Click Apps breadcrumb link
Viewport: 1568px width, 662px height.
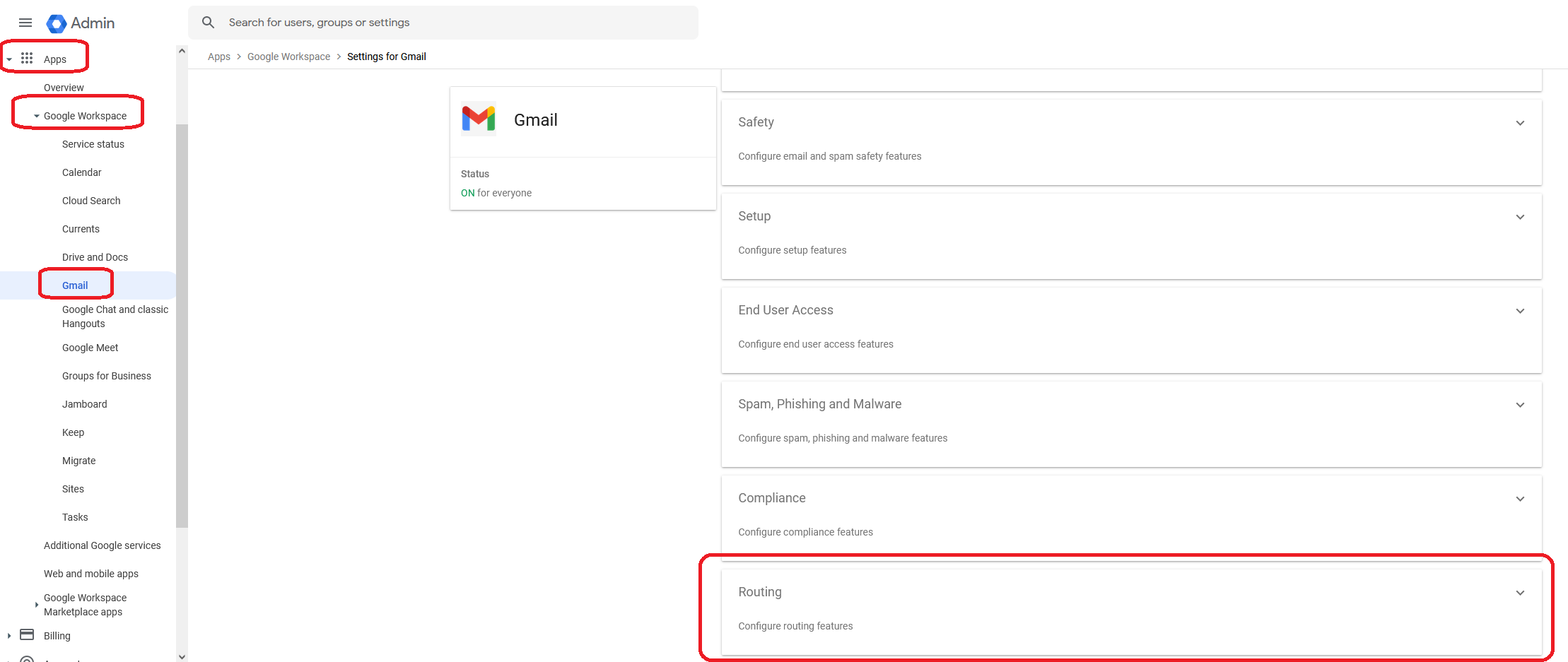click(x=218, y=57)
